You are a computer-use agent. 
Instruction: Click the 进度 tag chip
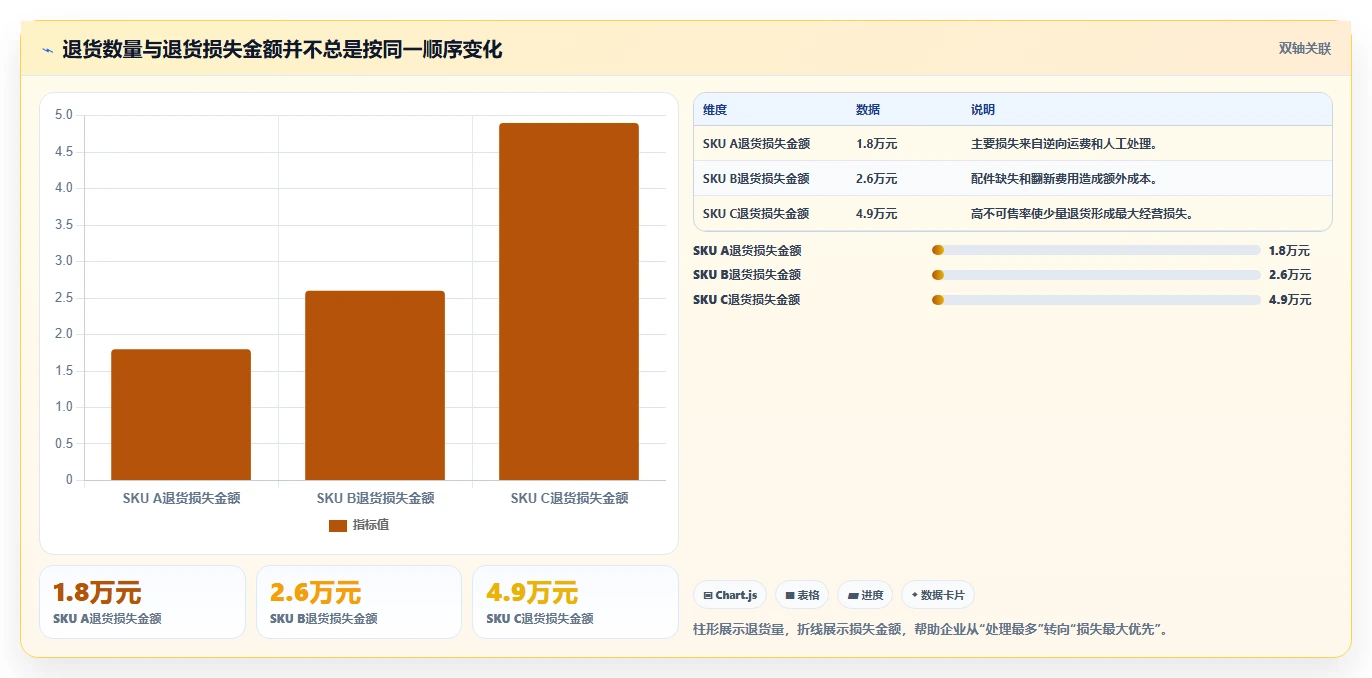865,595
